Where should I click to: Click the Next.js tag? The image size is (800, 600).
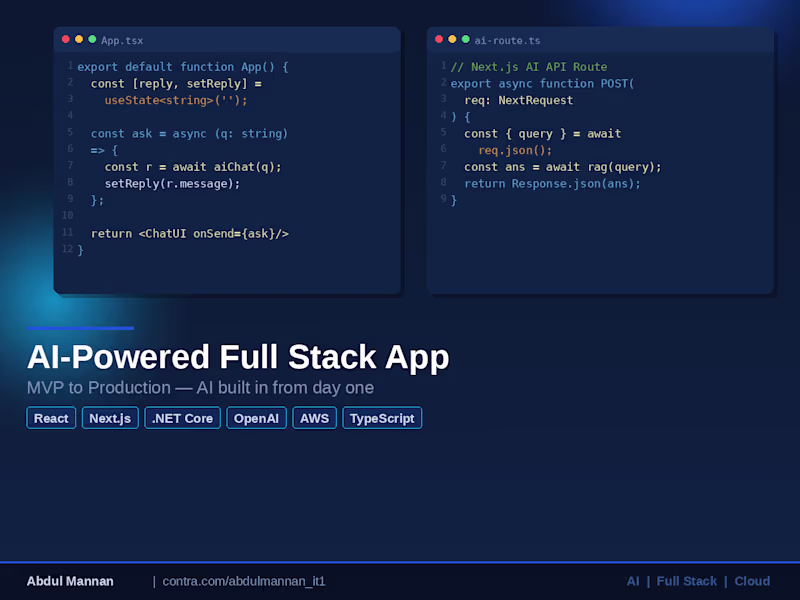110,418
